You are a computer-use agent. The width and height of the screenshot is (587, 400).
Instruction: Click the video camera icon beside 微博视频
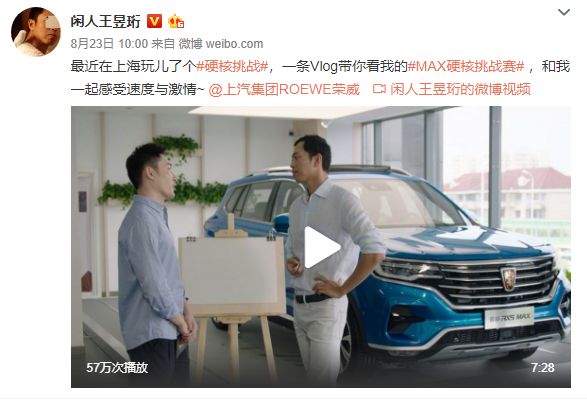coord(379,90)
